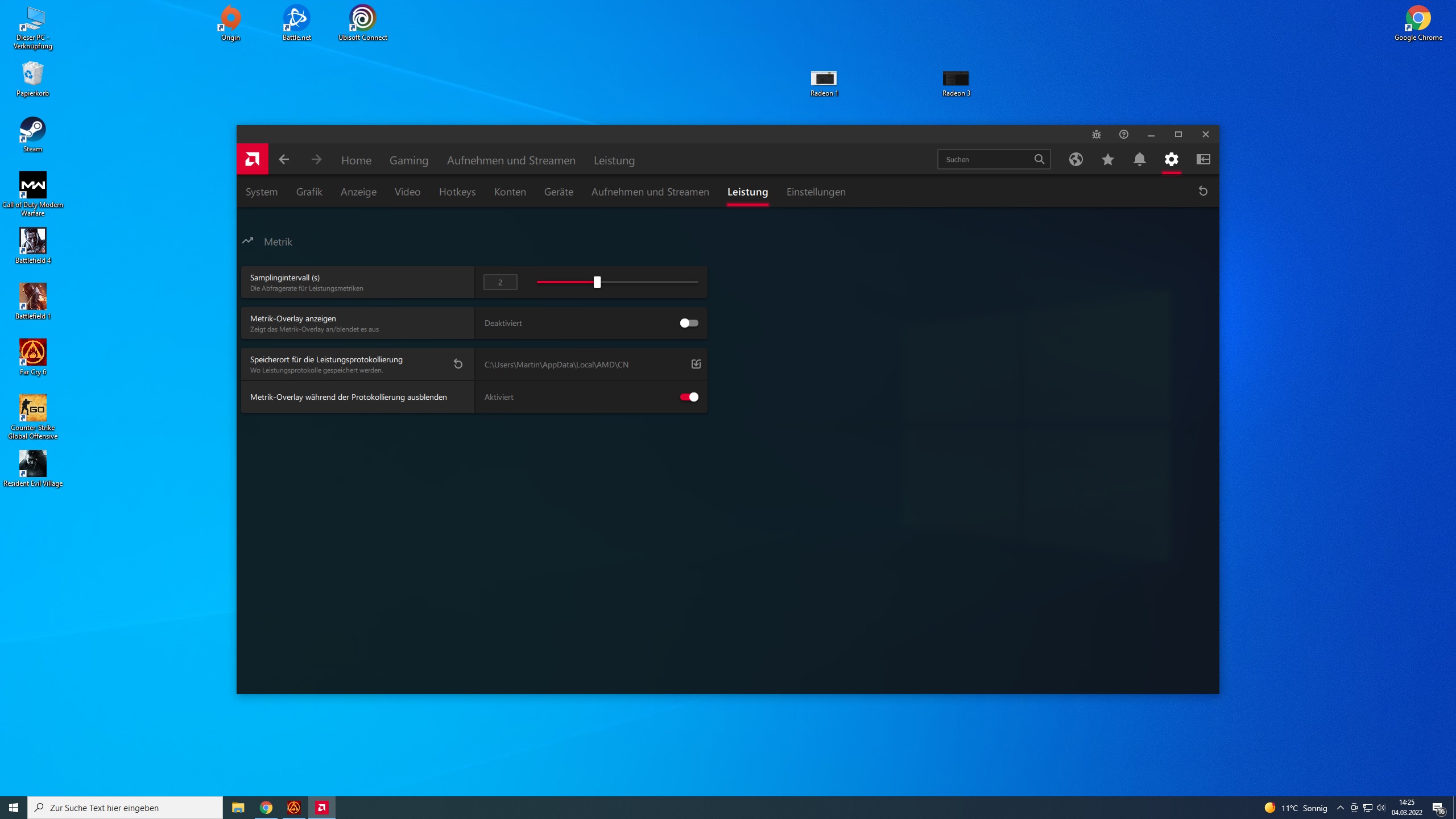
Task: Open favorites star icon
Action: [1107, 159]
